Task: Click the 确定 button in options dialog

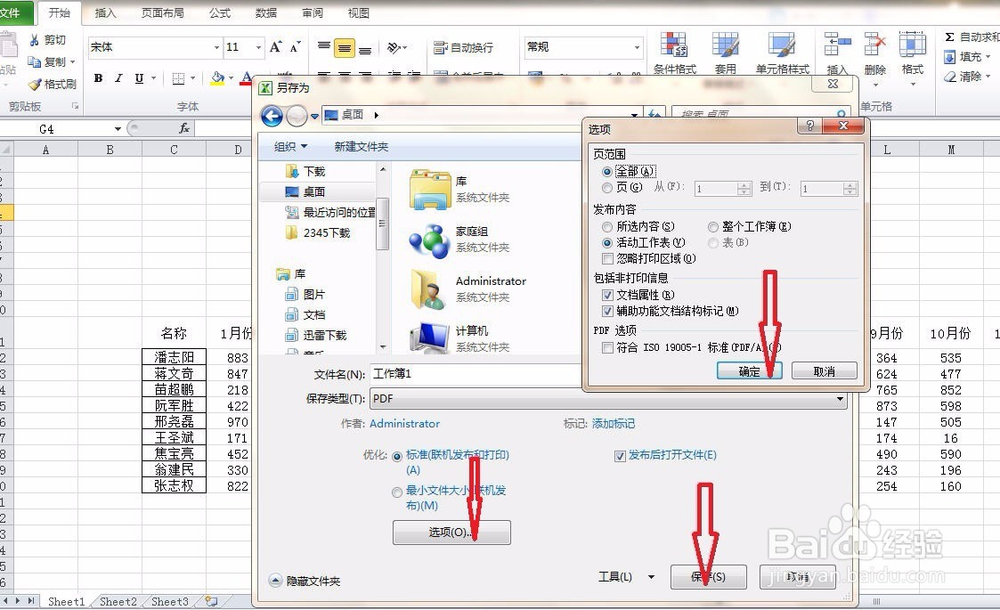Action: [x=749, y=370]
